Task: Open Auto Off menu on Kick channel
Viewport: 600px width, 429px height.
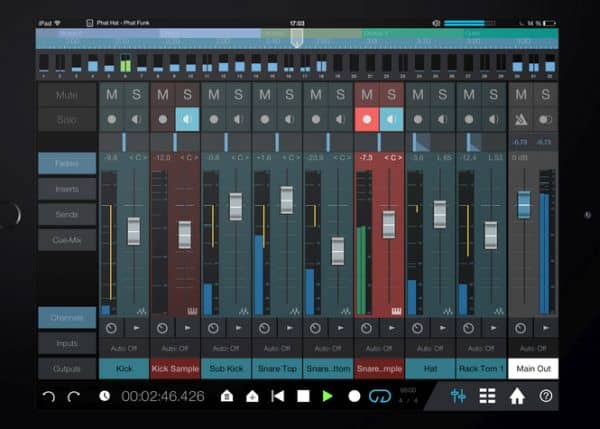Action: pos(124,348)
